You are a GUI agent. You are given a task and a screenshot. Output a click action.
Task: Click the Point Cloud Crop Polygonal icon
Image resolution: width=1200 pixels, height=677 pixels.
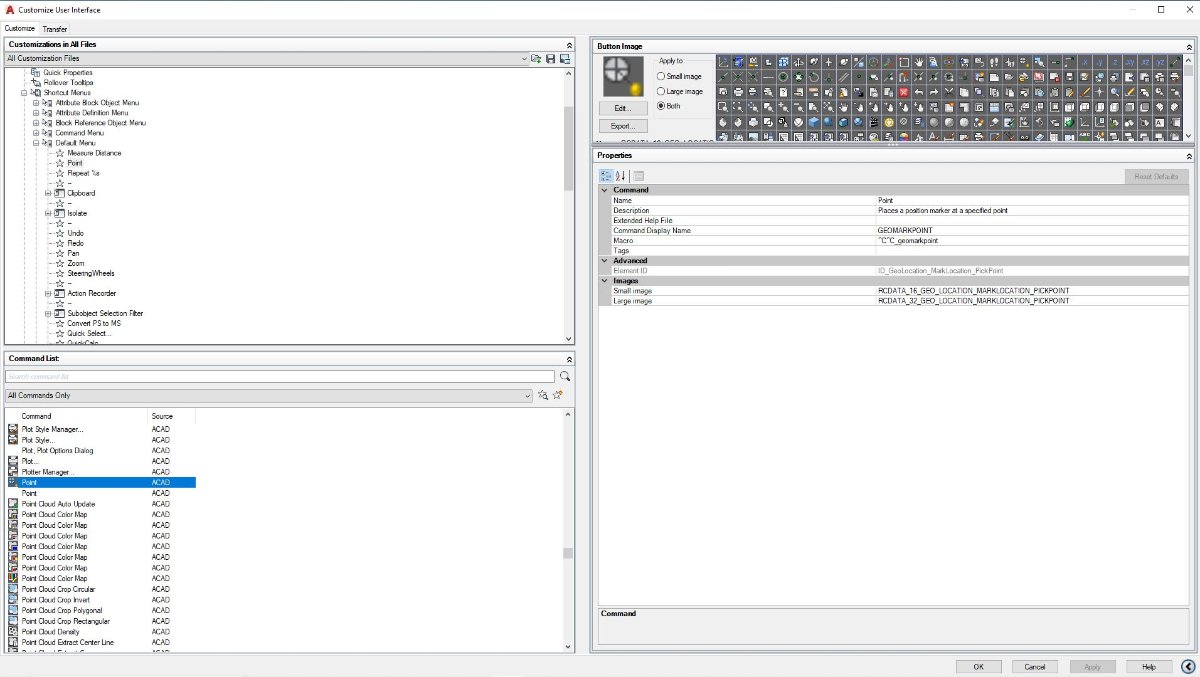pos(13,610)
